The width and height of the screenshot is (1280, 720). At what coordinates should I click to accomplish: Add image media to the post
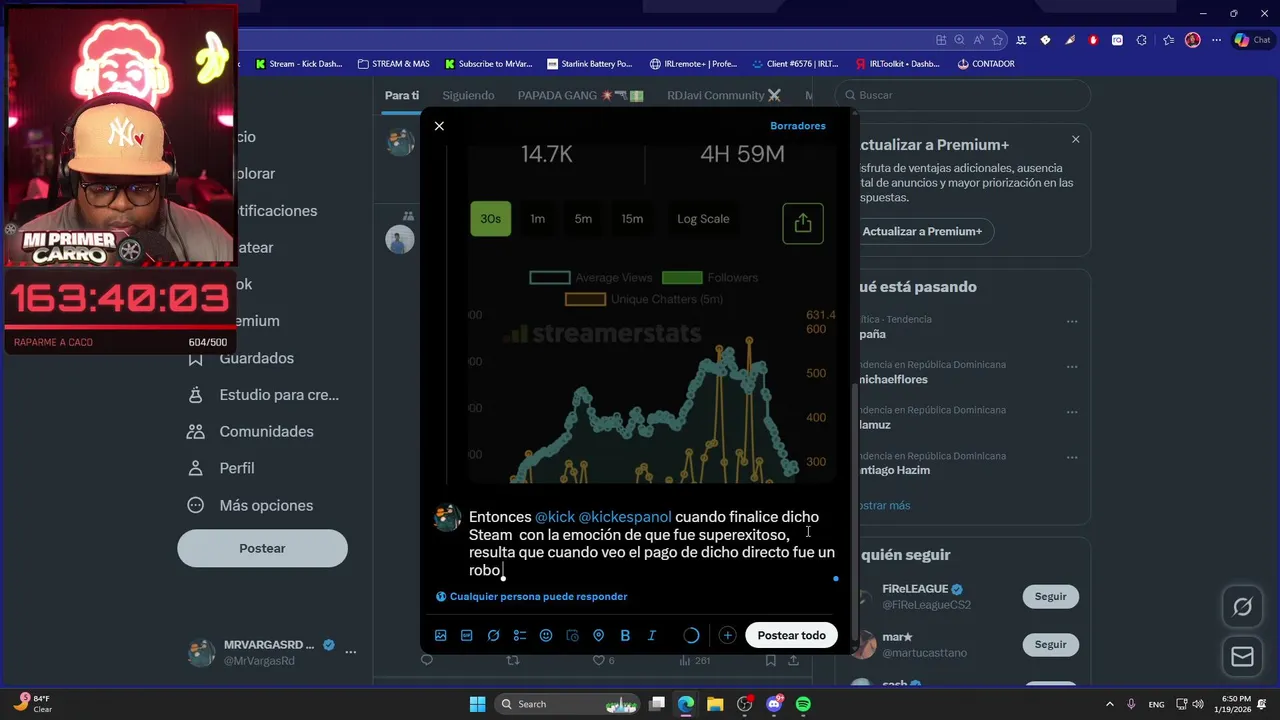[441, 635]
